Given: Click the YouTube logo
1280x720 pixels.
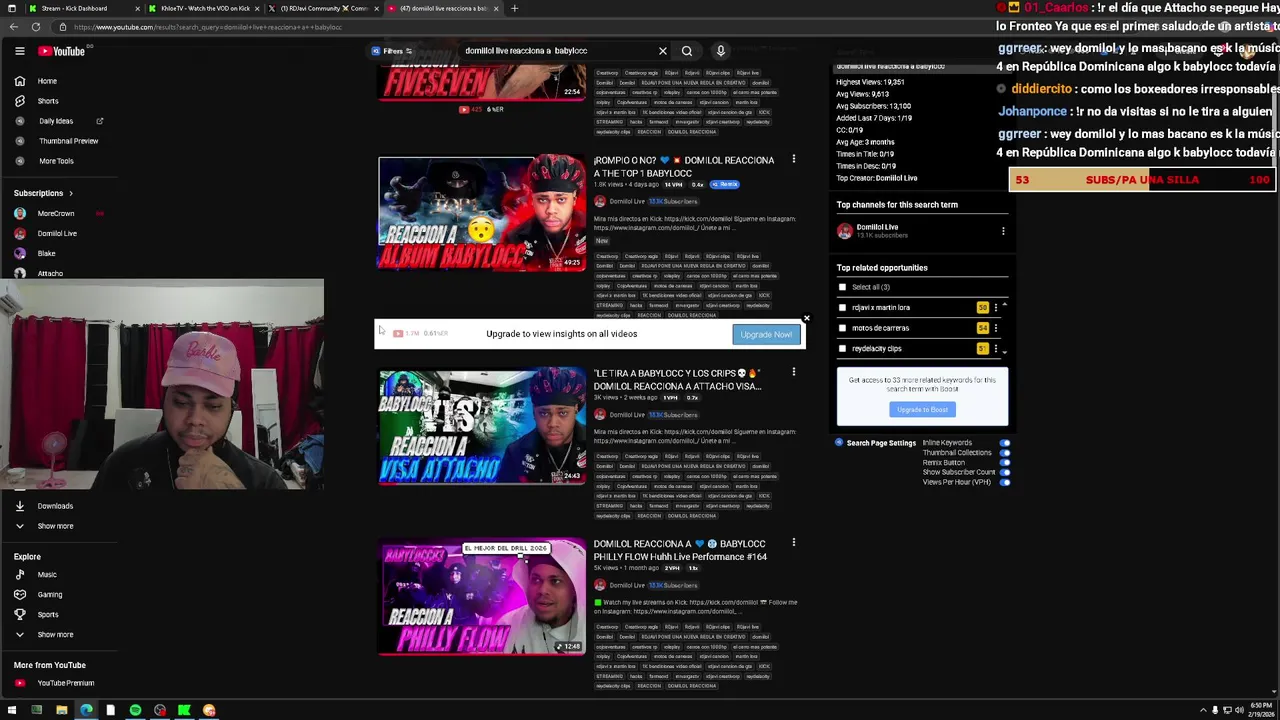Looking at the screenshot, I should coord(62,51).
